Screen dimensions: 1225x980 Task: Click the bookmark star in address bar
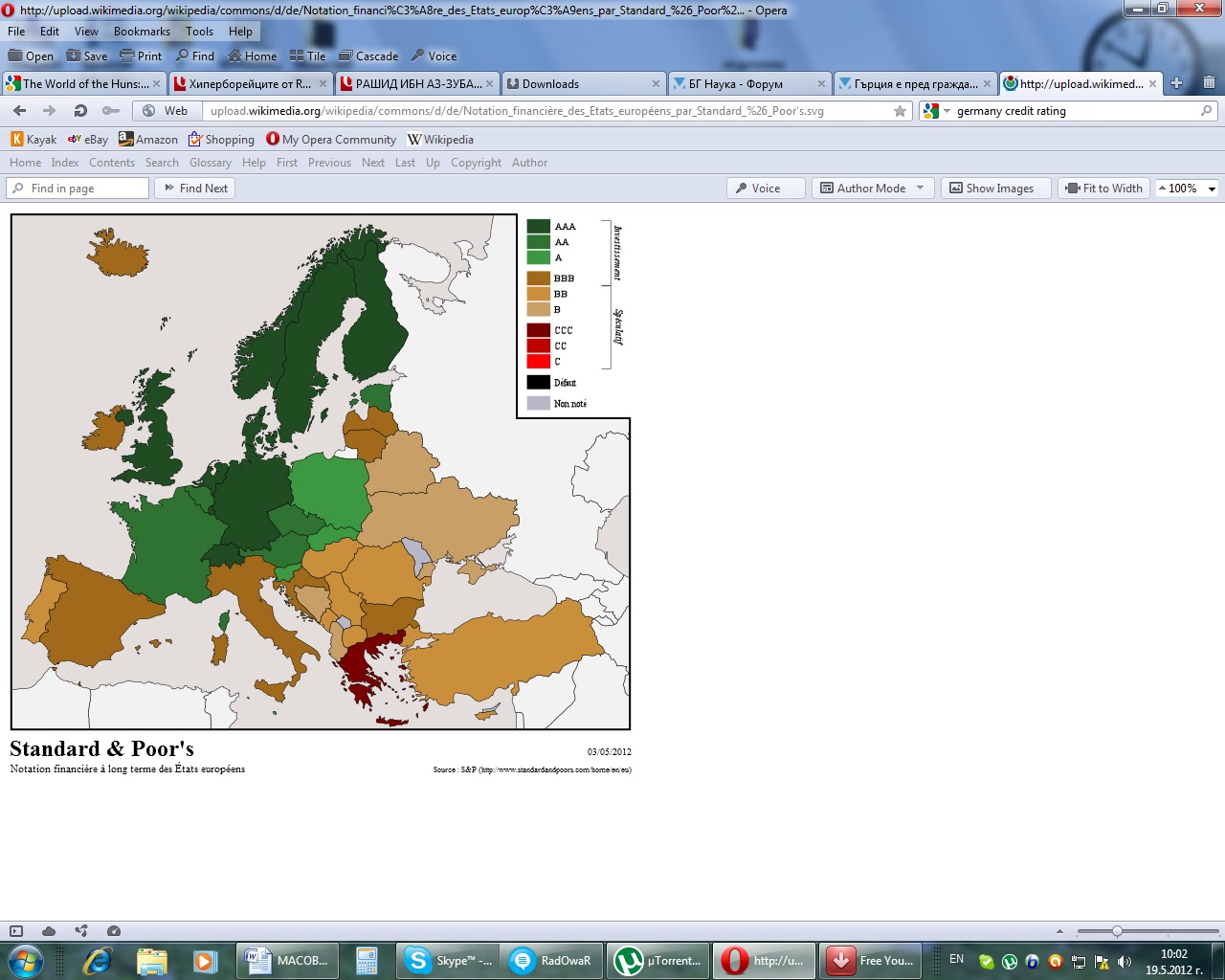point(900,111)
